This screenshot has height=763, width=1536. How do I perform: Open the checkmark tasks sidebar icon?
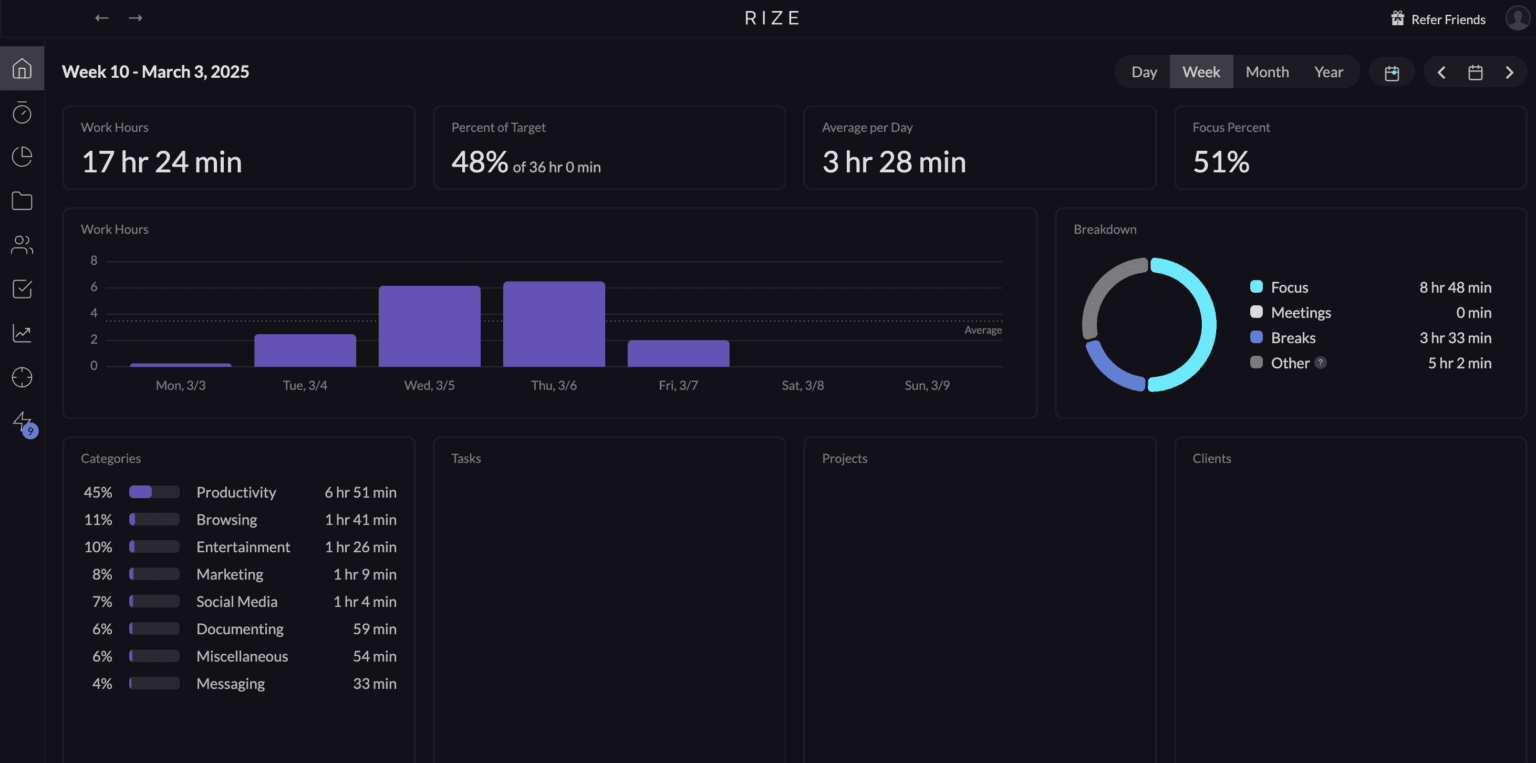tap(22, 289)
